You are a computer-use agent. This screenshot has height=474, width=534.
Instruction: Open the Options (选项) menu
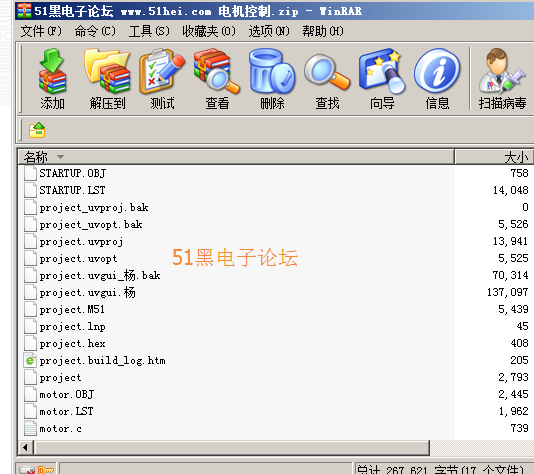[x=269, y=31]
